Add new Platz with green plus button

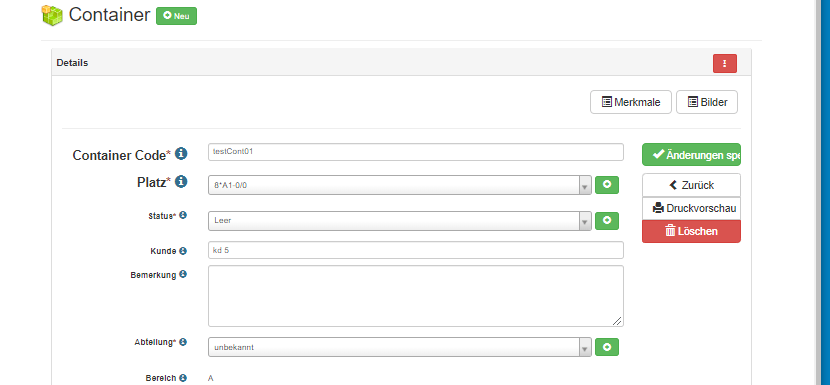tap(607, 185)
